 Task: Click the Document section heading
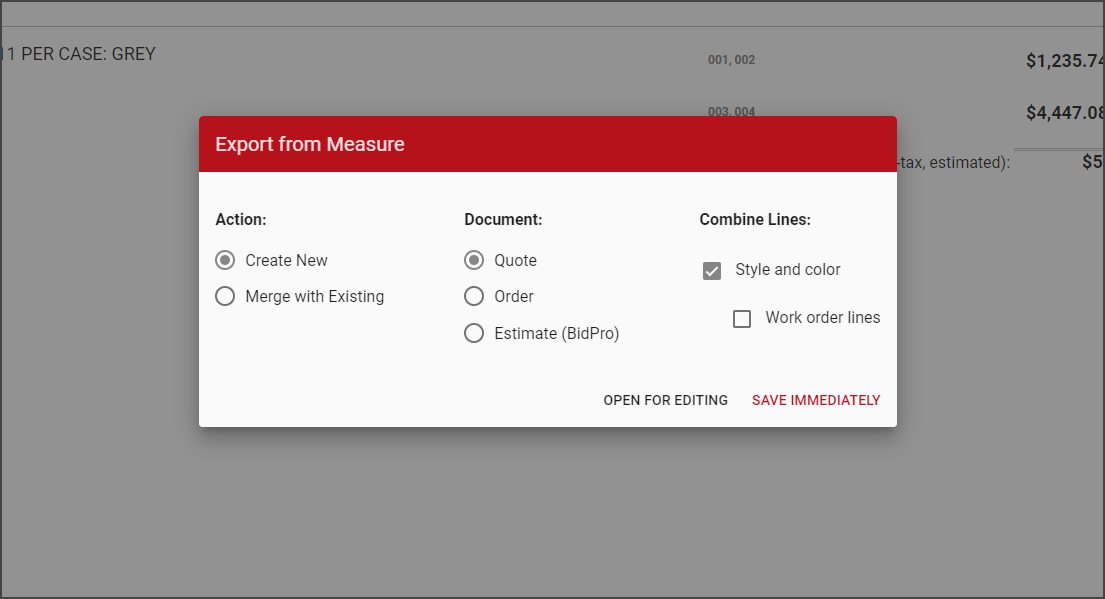point(503,219)
